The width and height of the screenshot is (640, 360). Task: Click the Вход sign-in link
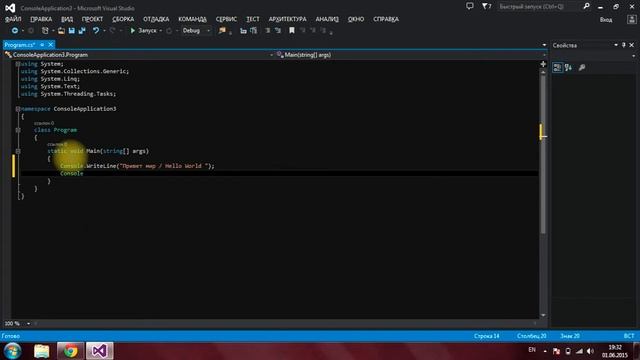606,20
